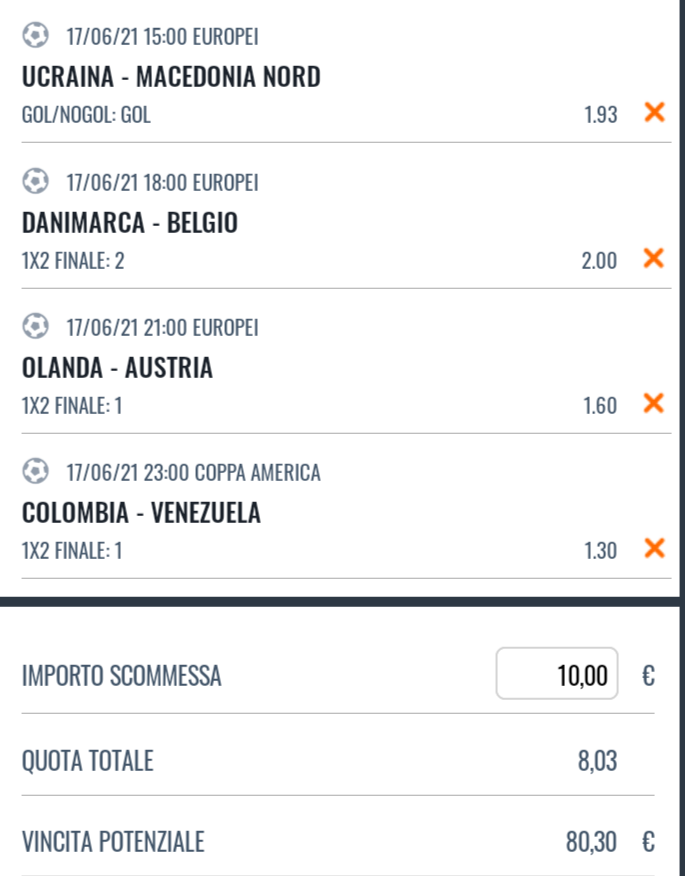Viewport: 685px width, 876px height.
Task: Click soccer ball icon for Coppa America match
Action: point(36,472)
